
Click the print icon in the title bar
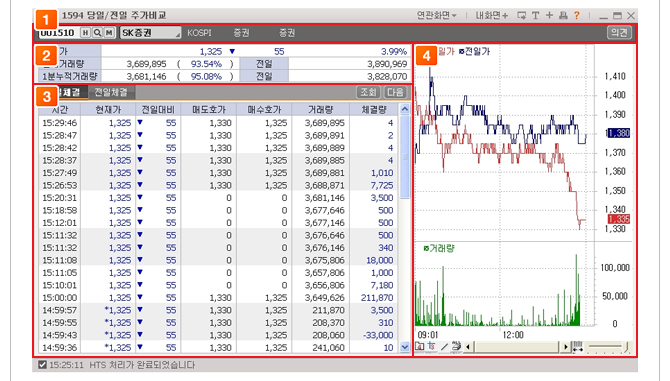(563, 15)
